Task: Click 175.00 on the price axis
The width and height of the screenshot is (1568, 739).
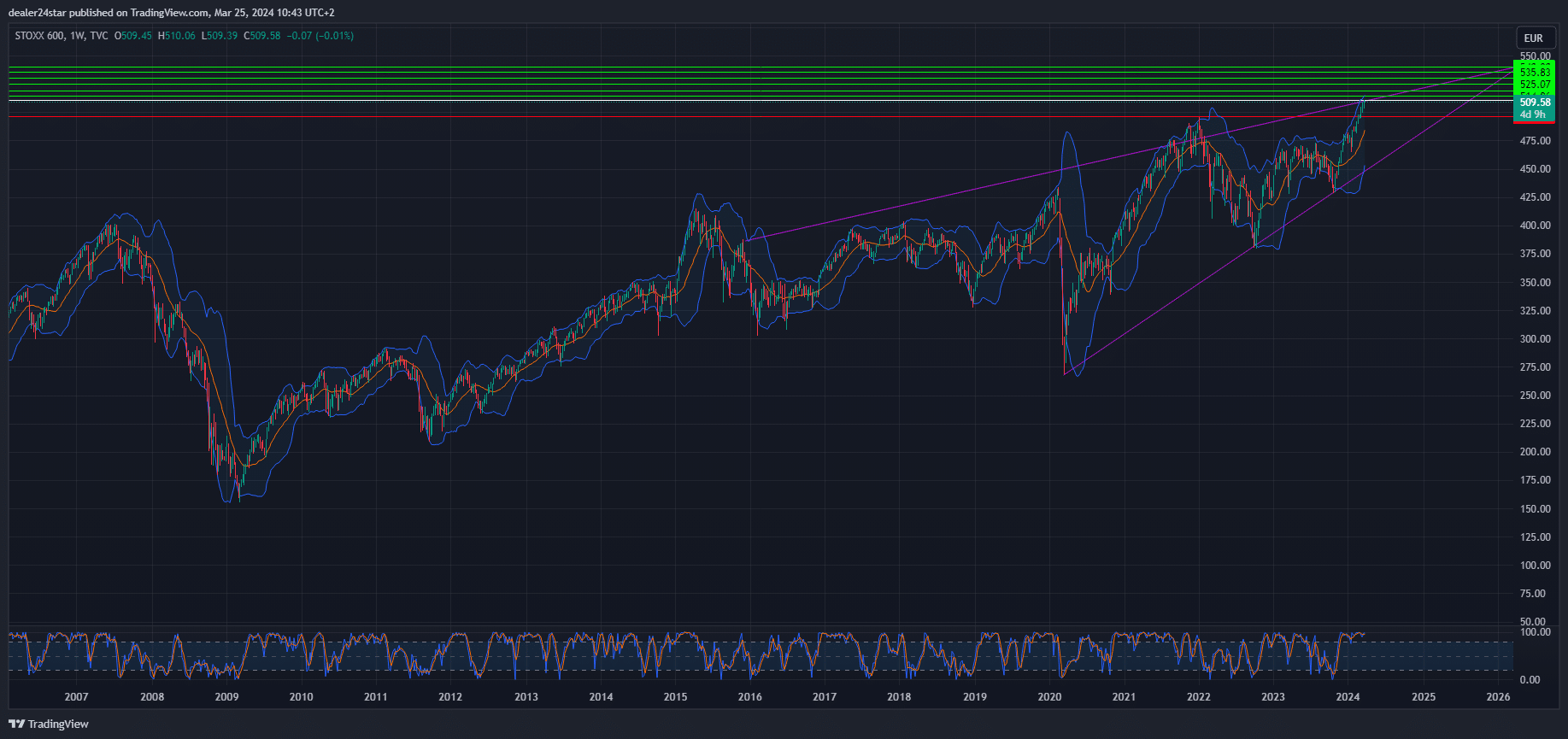Action: point(1536,480)
